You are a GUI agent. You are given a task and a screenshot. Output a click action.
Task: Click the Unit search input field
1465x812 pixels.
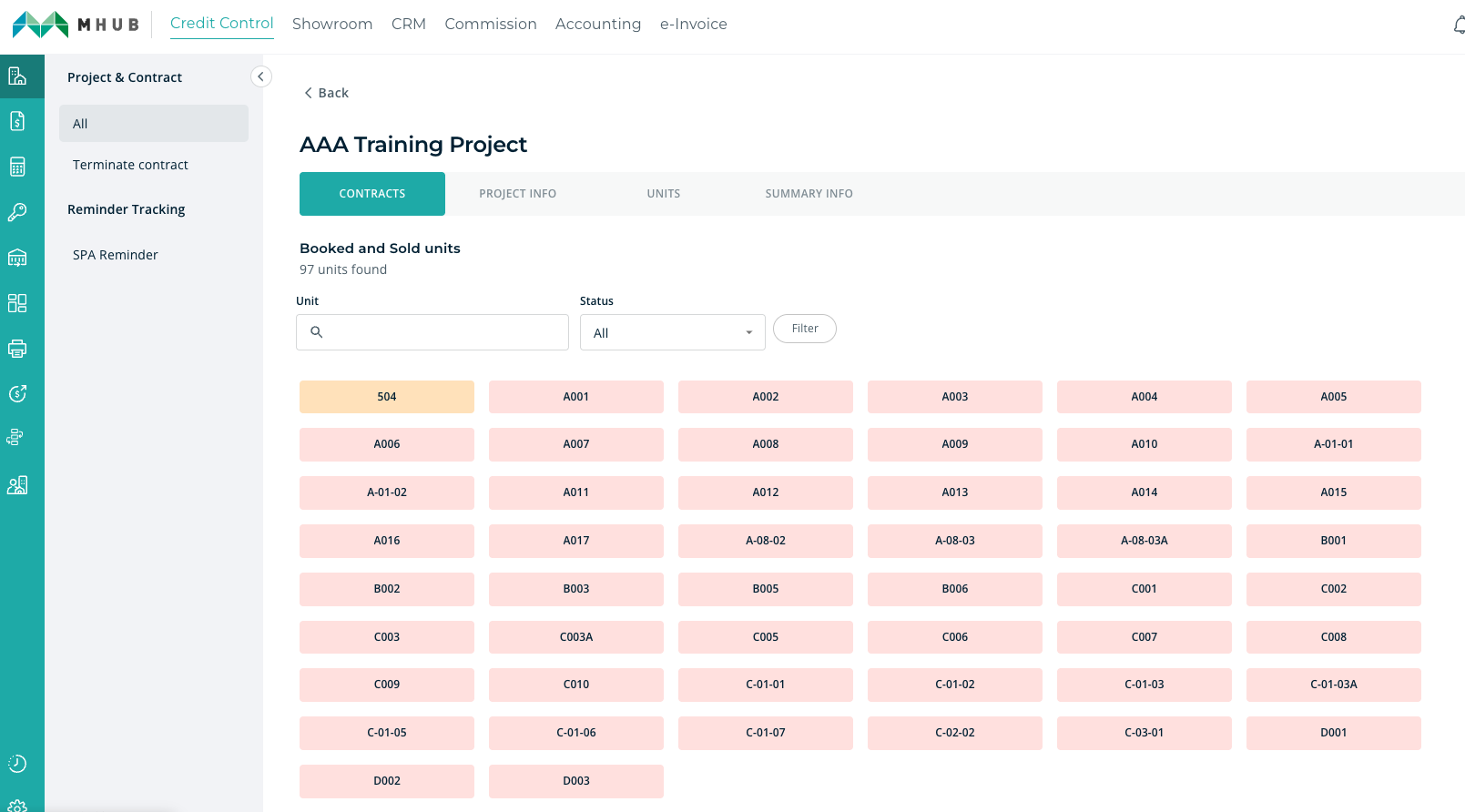(x=432, y=332)
